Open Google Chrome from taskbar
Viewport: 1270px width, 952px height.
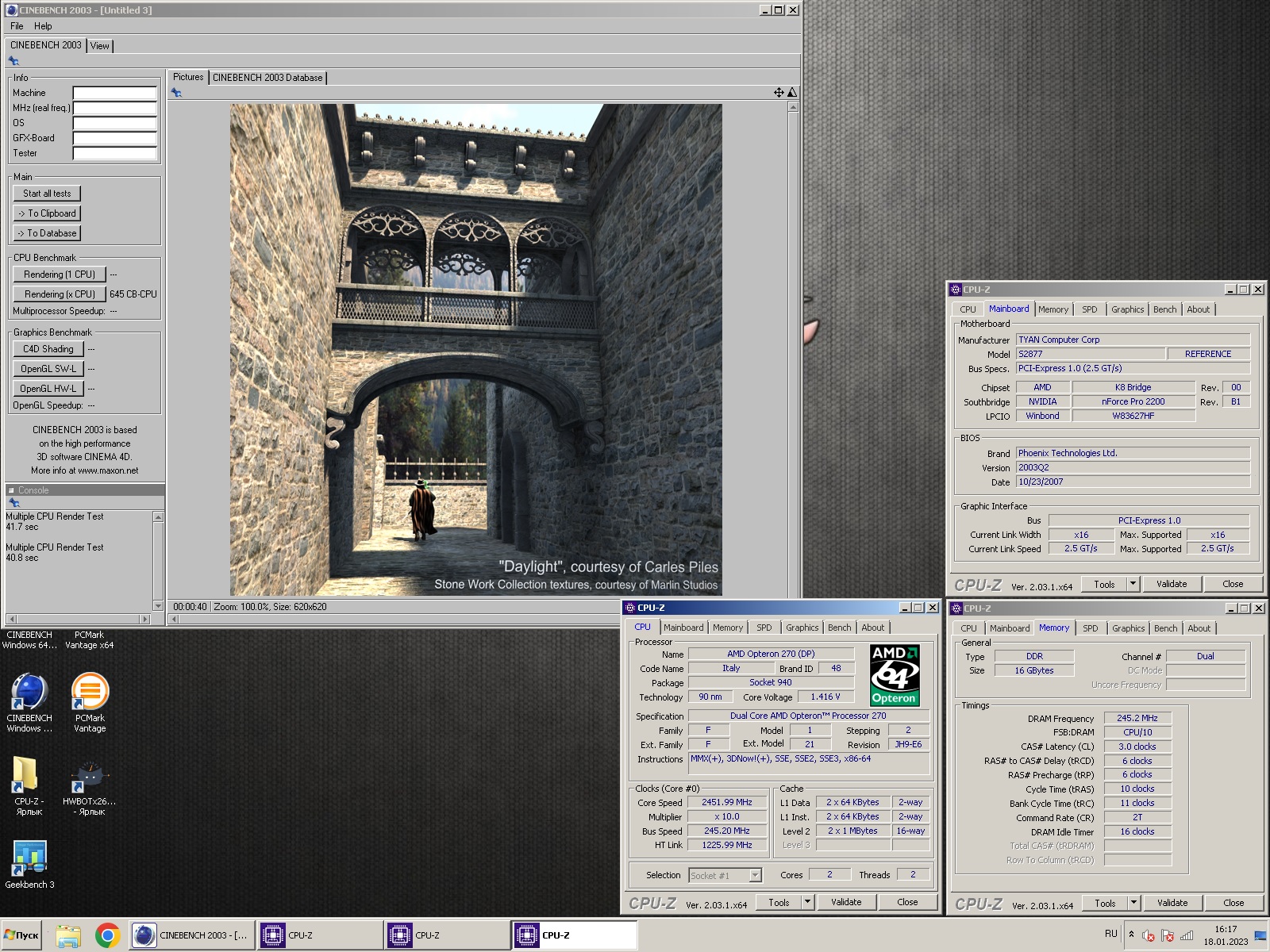coord(108,935)
